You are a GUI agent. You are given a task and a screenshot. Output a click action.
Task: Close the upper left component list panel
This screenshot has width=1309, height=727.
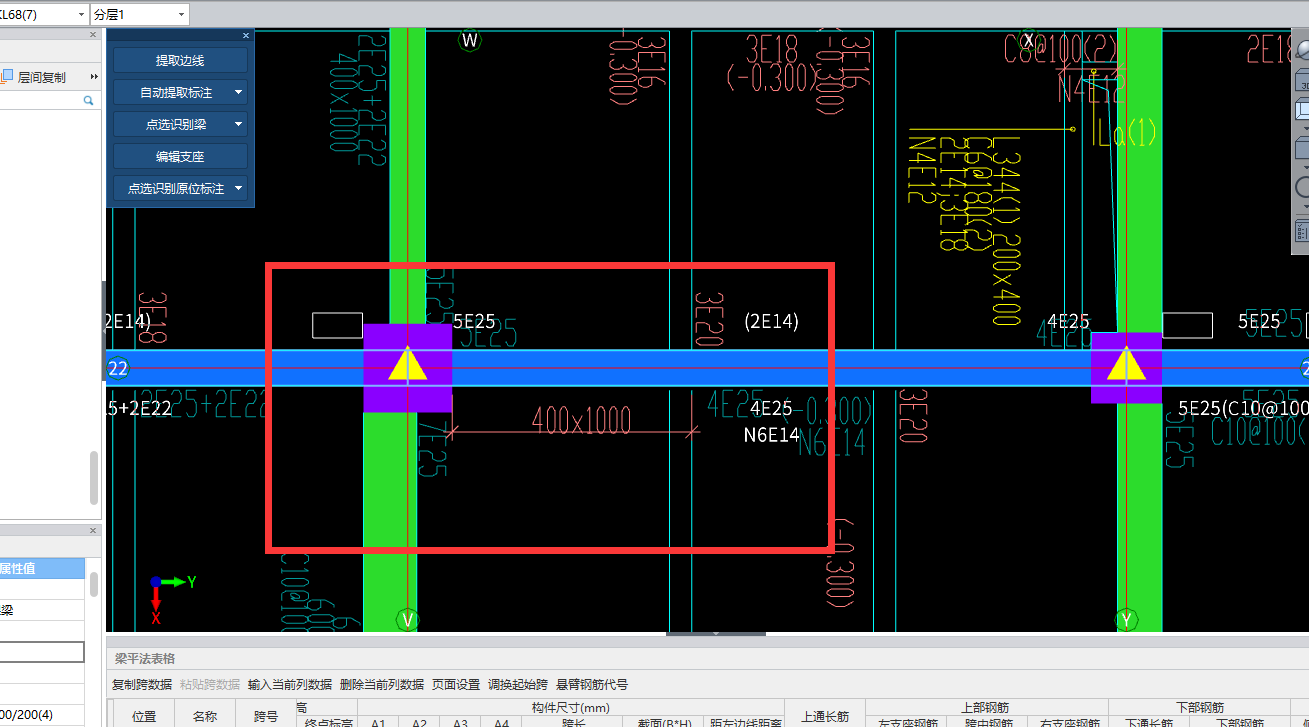coord(95,35)
